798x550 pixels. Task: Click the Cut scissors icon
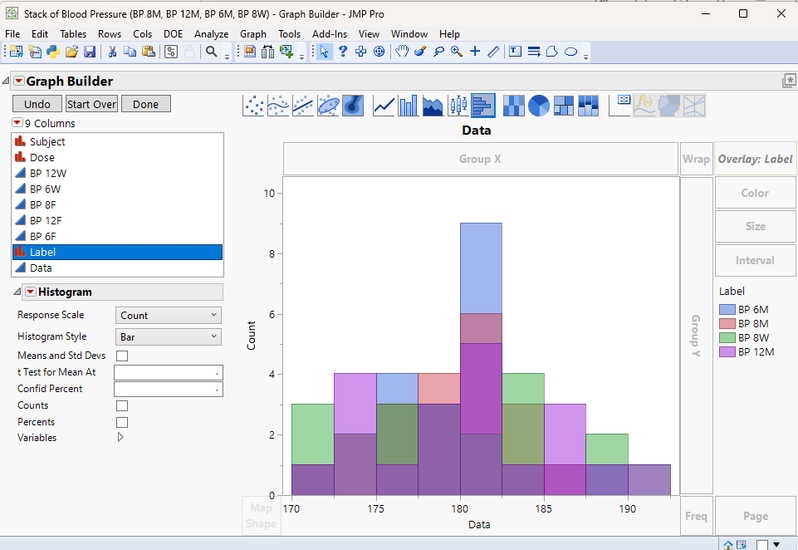pos(112,51)
